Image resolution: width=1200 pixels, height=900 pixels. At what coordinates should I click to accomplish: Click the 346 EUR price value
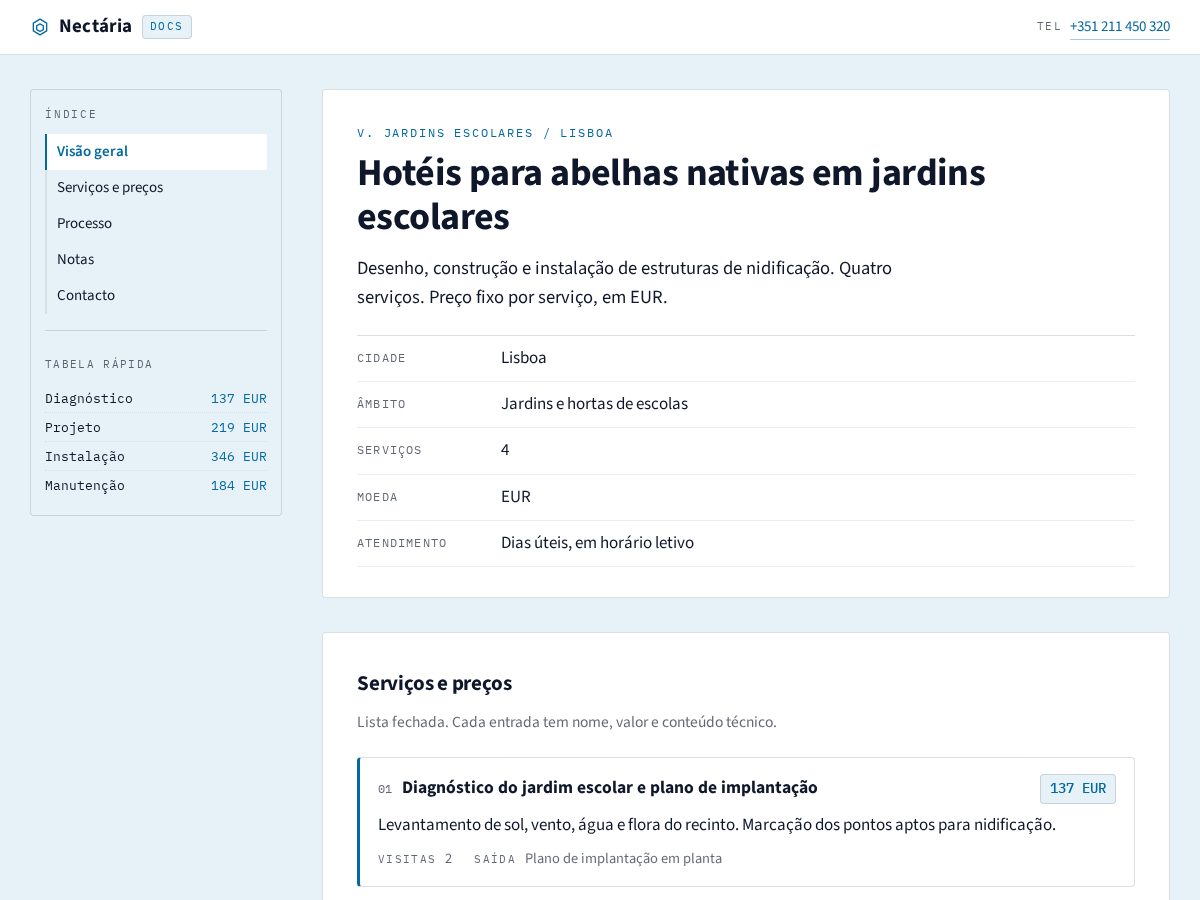238,457
